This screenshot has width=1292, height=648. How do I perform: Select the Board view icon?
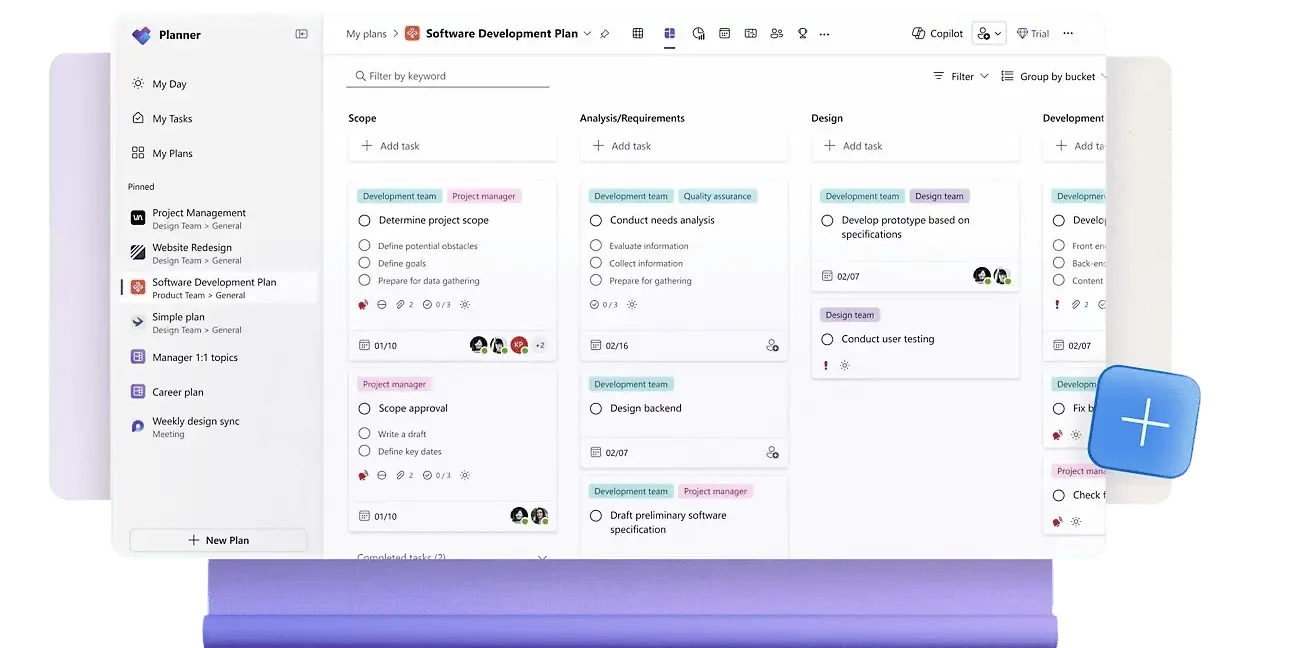pyautogui.click(x=669, y=33)
